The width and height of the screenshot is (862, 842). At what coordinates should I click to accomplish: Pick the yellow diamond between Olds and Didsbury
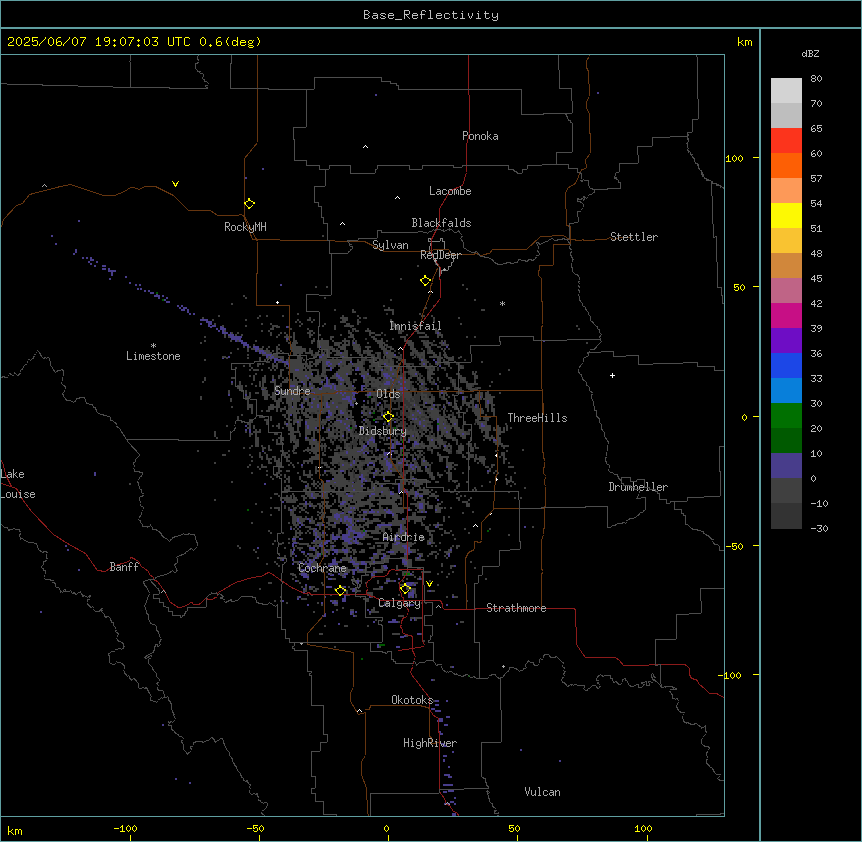[x=388, y=417]
